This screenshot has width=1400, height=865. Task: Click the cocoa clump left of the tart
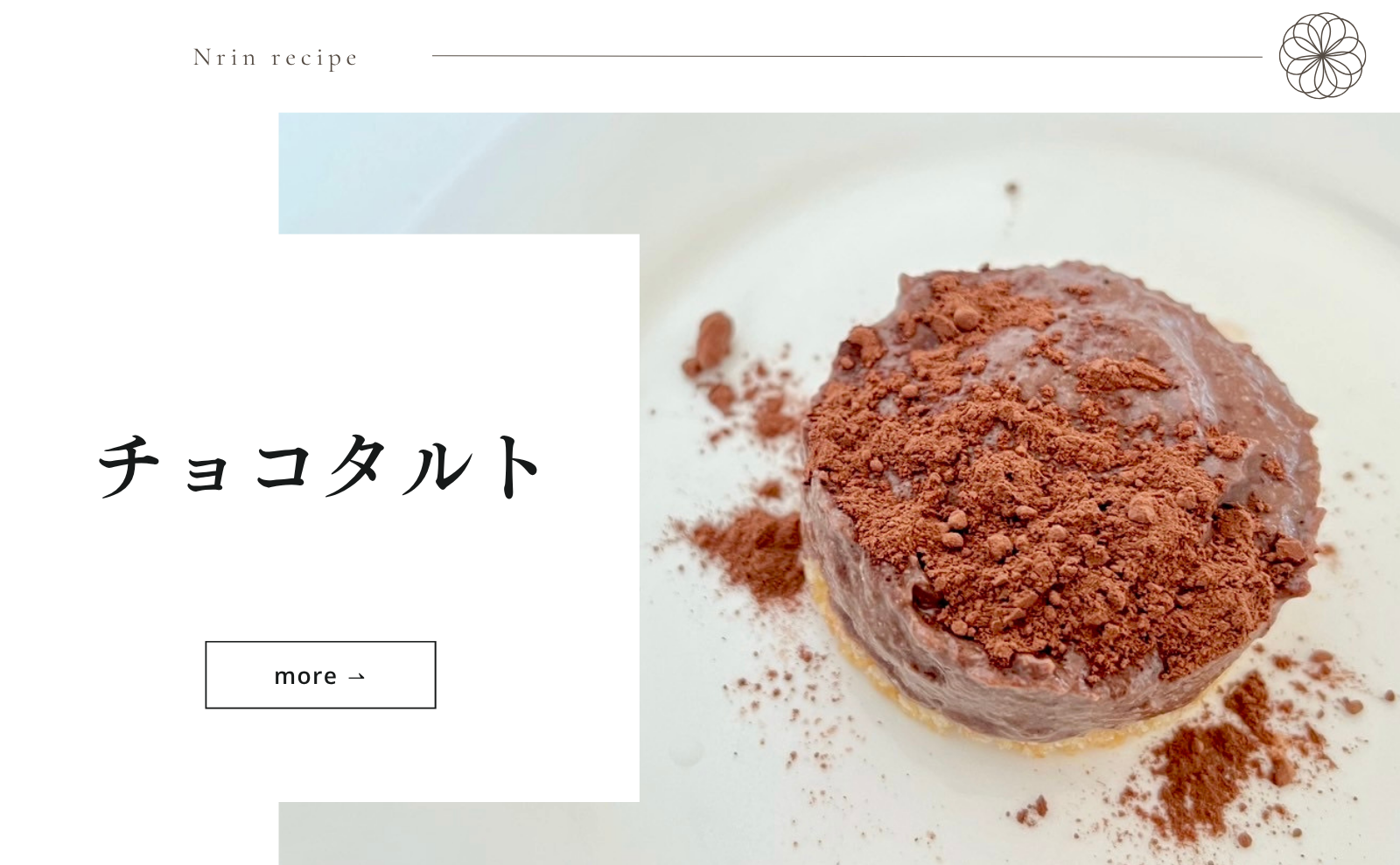pos(711,342)
